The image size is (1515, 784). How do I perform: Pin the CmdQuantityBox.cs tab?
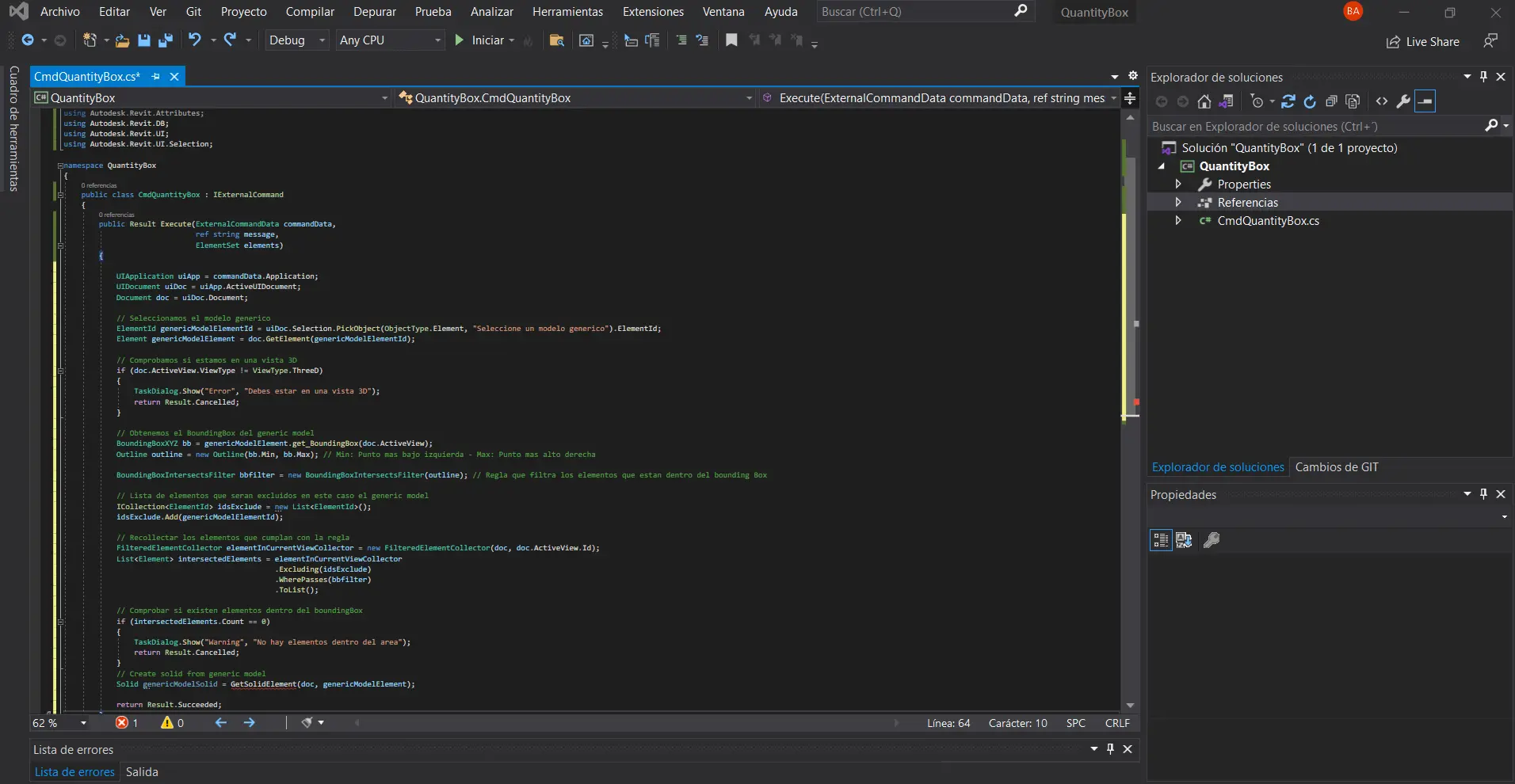[155, 77]
